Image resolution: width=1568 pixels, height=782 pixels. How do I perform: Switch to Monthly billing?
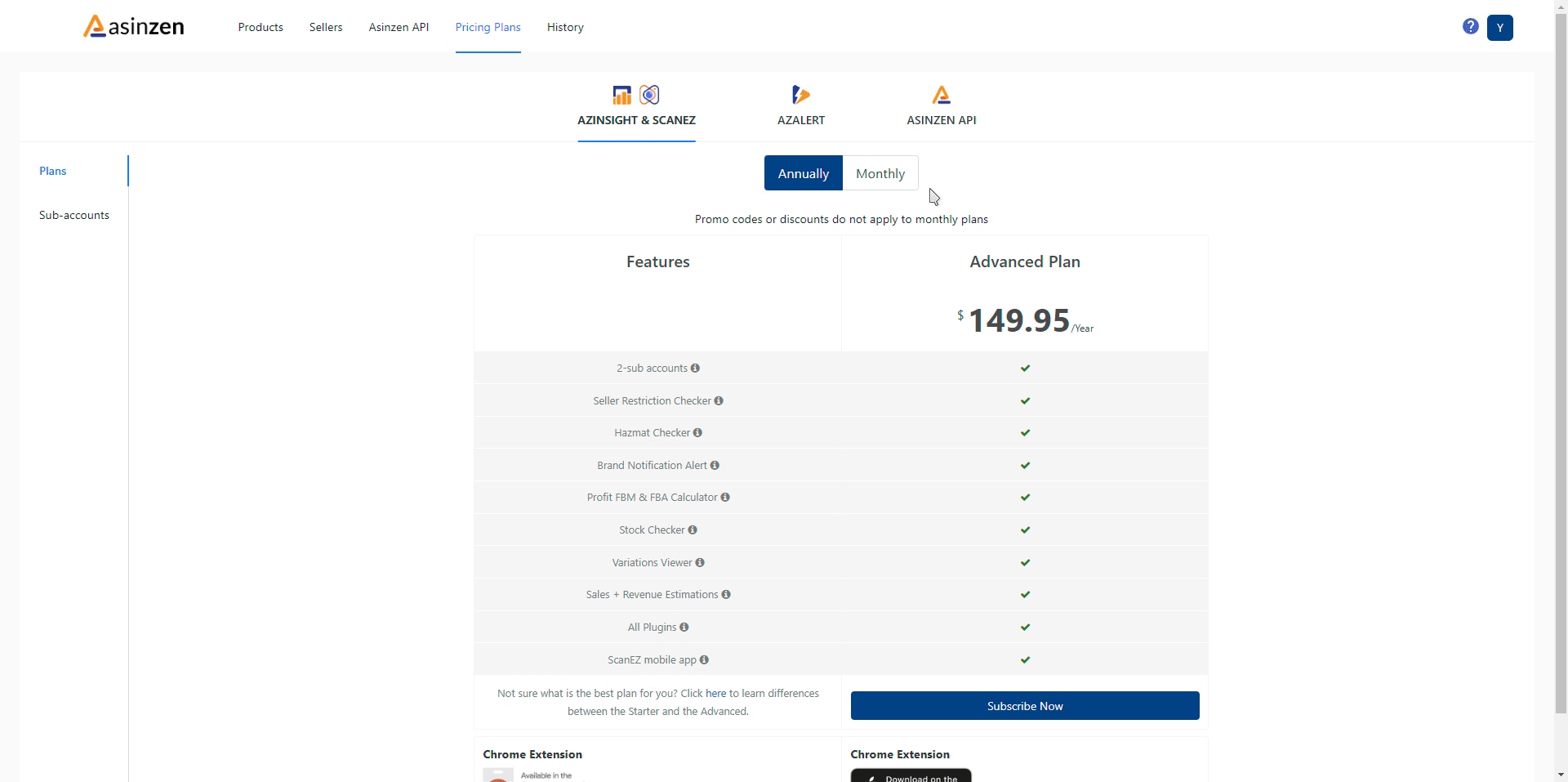click(880, 173)
